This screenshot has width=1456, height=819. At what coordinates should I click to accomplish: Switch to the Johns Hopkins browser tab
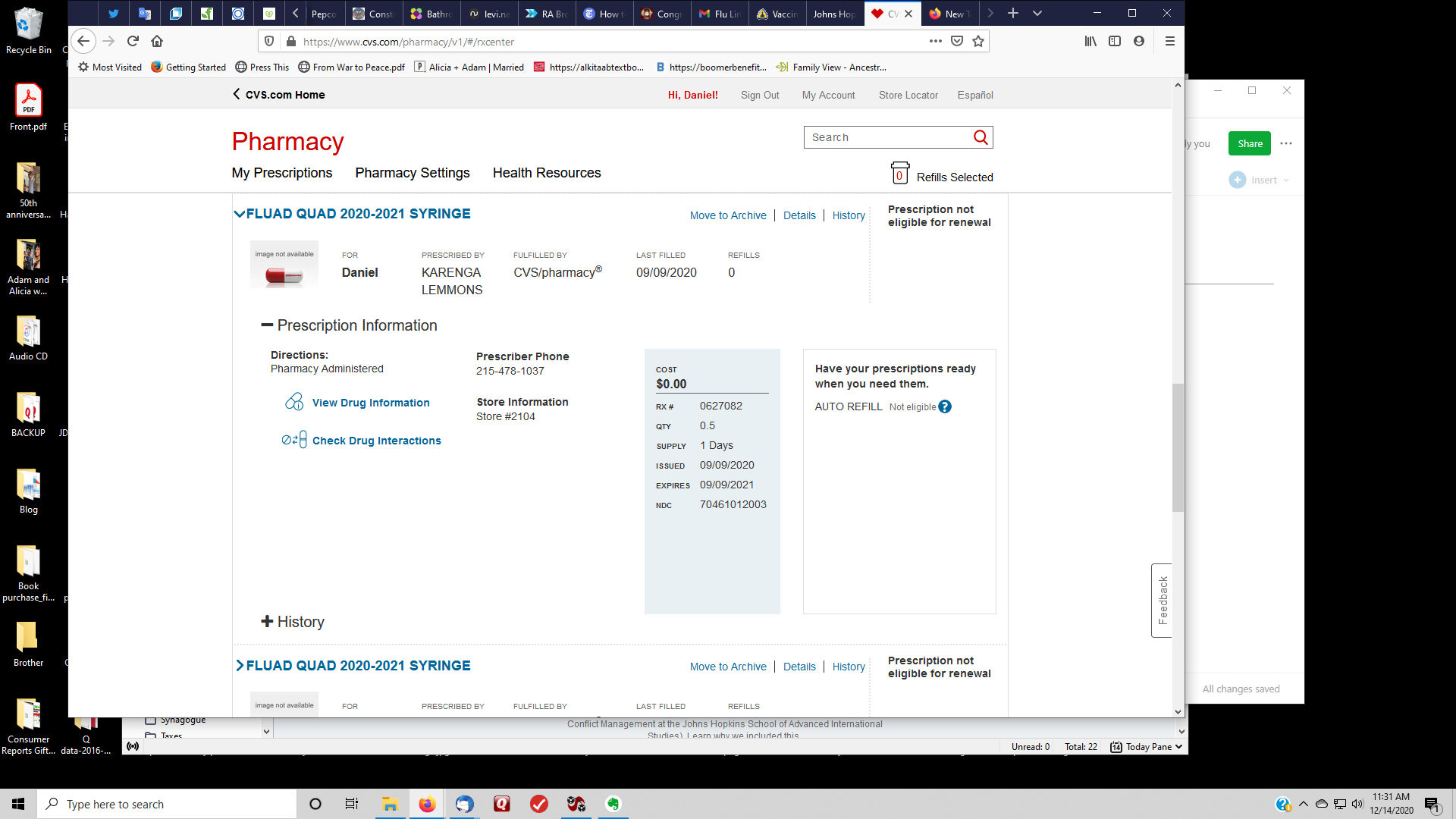point(833,14)
